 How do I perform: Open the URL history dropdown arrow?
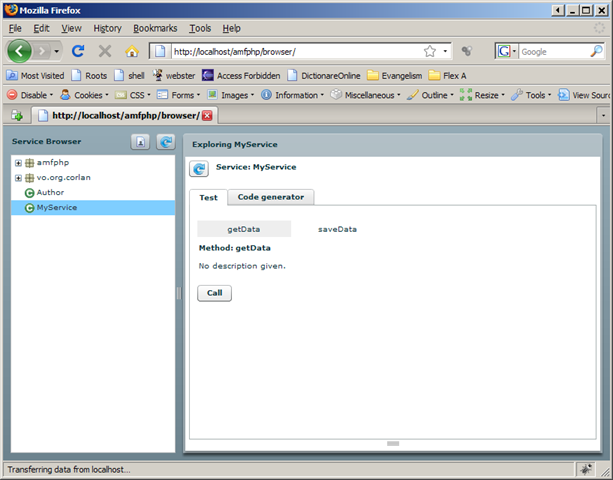445,51
